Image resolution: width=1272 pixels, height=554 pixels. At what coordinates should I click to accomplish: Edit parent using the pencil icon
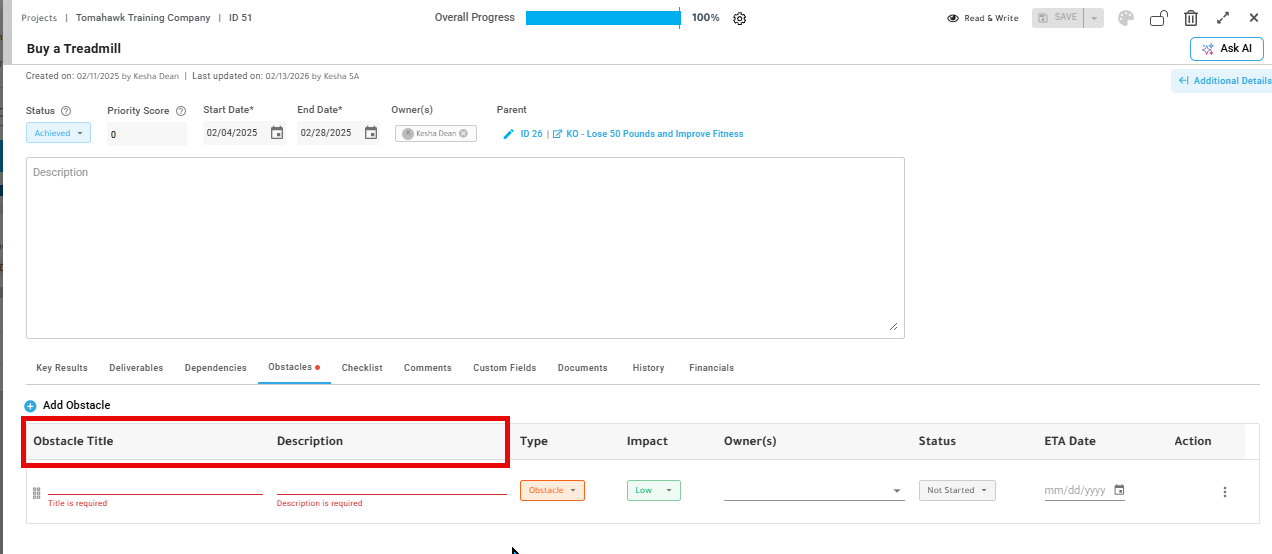(x=508, y=134)
